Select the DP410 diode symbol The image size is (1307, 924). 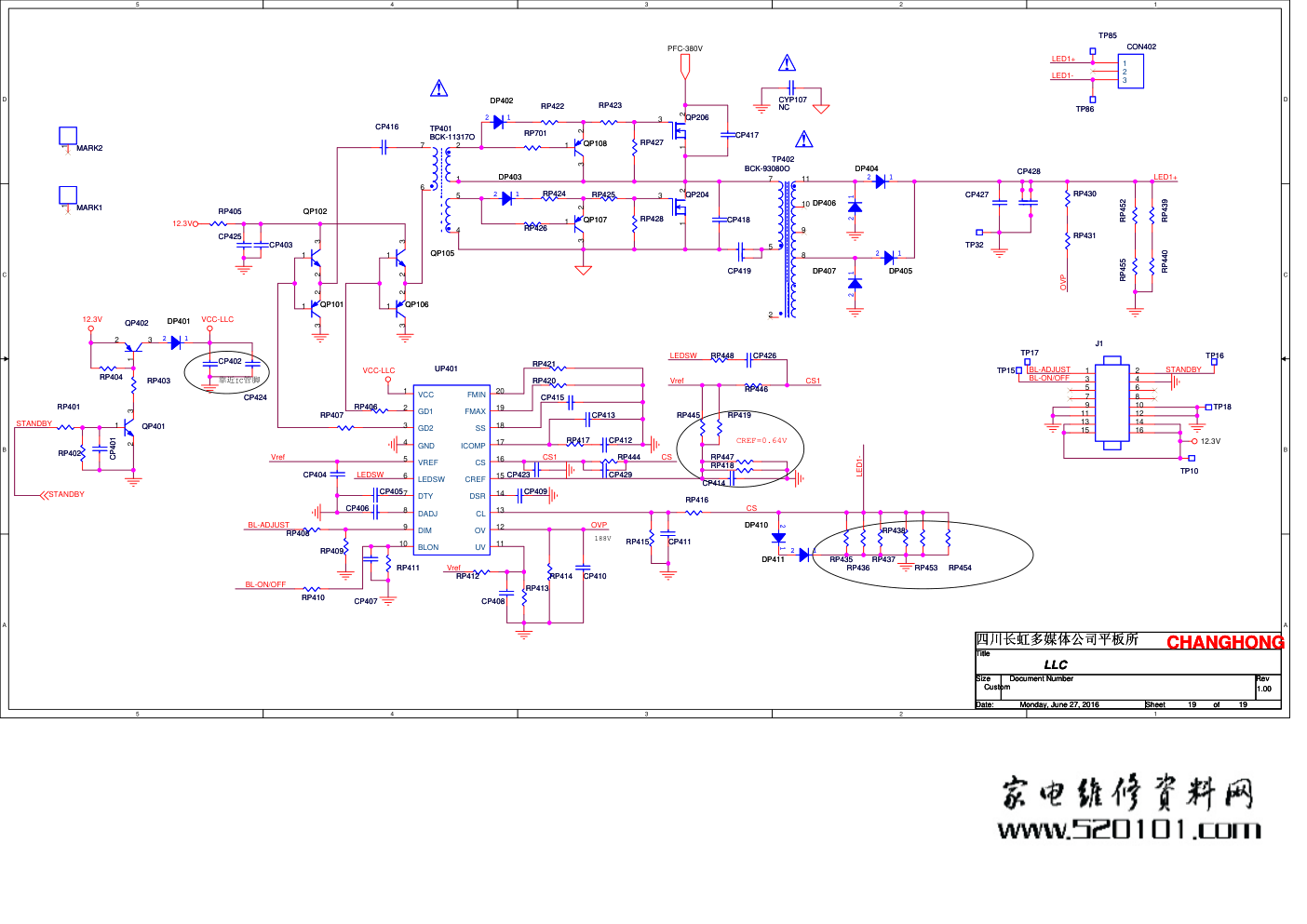pos(779,538)
